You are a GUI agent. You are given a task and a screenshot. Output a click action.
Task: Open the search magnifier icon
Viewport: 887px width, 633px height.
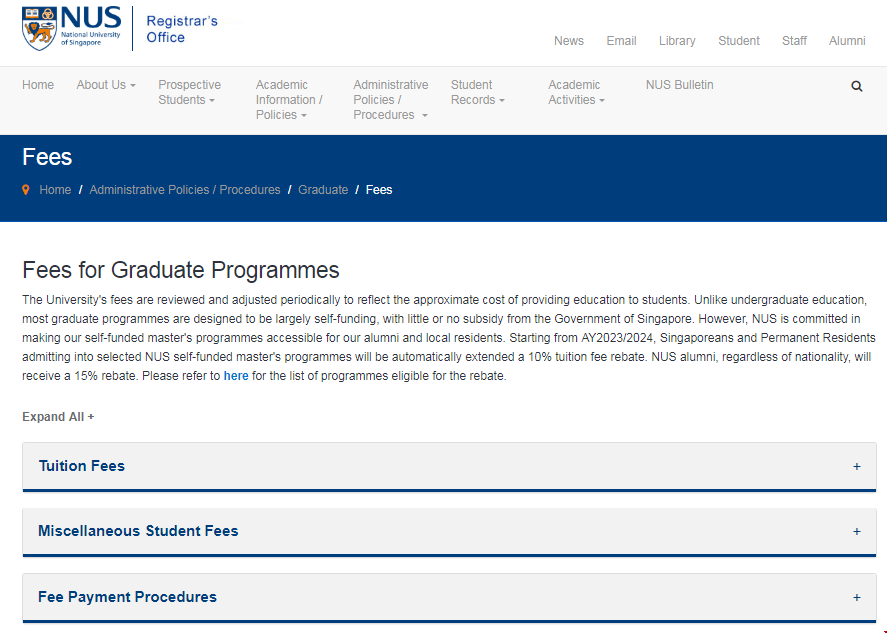[x=856, y=86]
